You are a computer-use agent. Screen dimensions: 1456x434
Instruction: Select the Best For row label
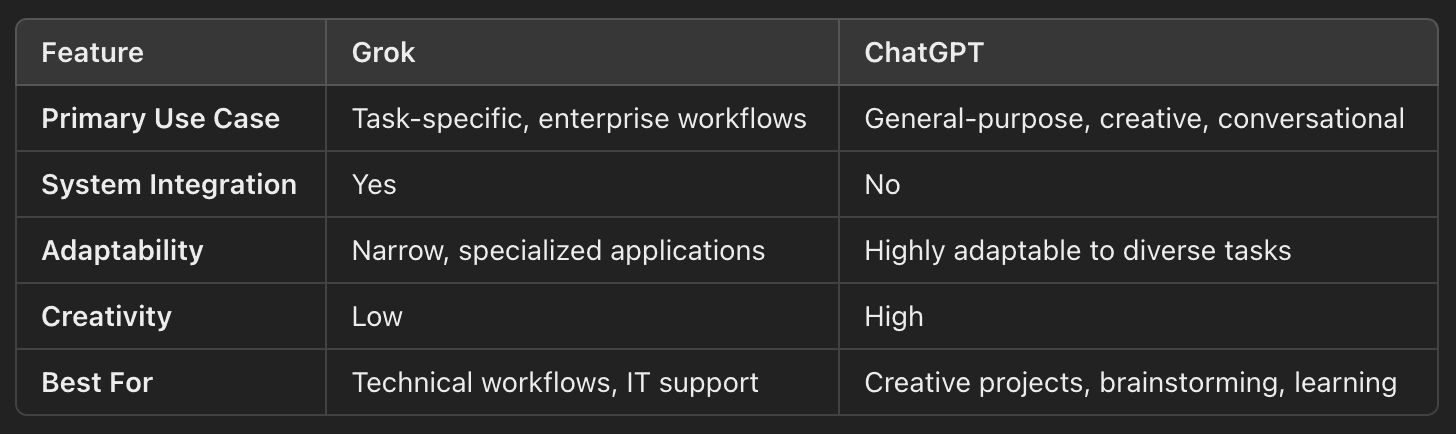(x=97, y=382)
